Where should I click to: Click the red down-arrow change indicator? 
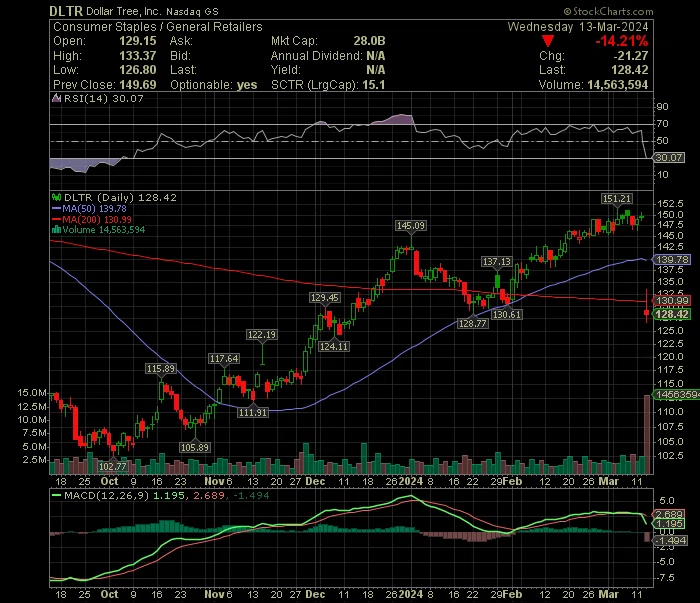tap(548, 42)
